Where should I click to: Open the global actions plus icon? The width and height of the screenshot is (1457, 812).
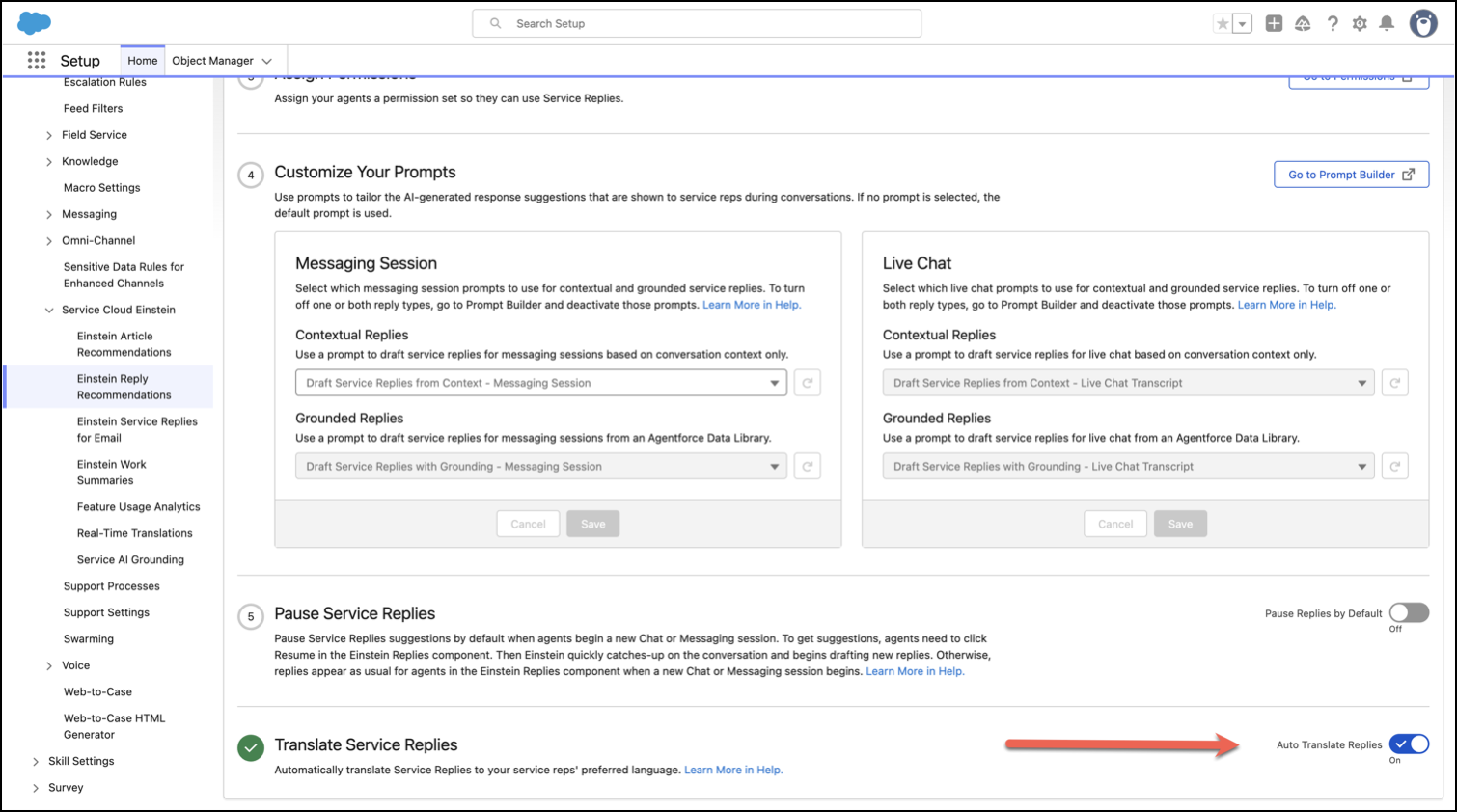click(1274, 24)
